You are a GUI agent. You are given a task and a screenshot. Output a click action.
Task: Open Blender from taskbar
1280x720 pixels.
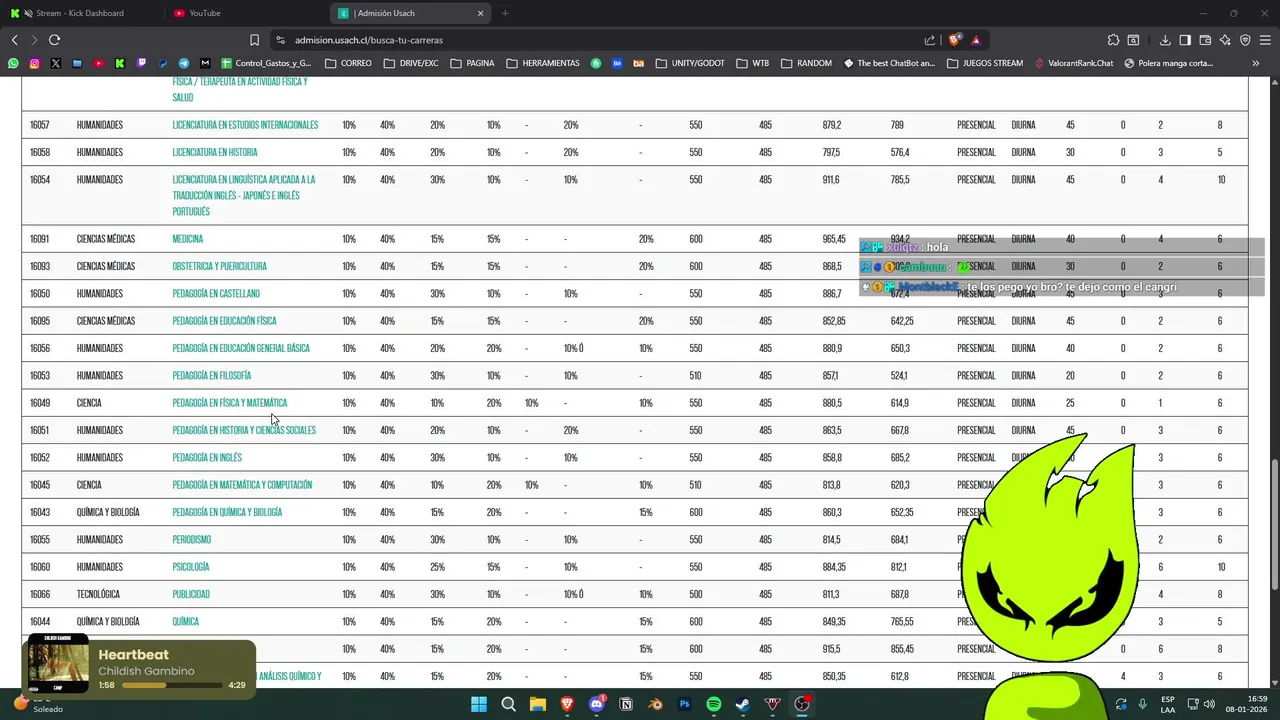tap(655, 704)
